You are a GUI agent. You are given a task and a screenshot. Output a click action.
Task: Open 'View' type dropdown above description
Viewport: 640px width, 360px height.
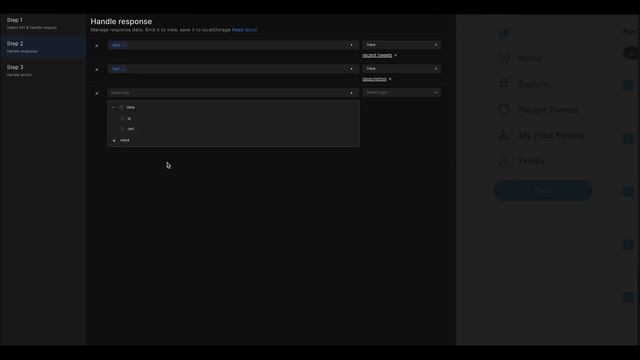point(402,69)
